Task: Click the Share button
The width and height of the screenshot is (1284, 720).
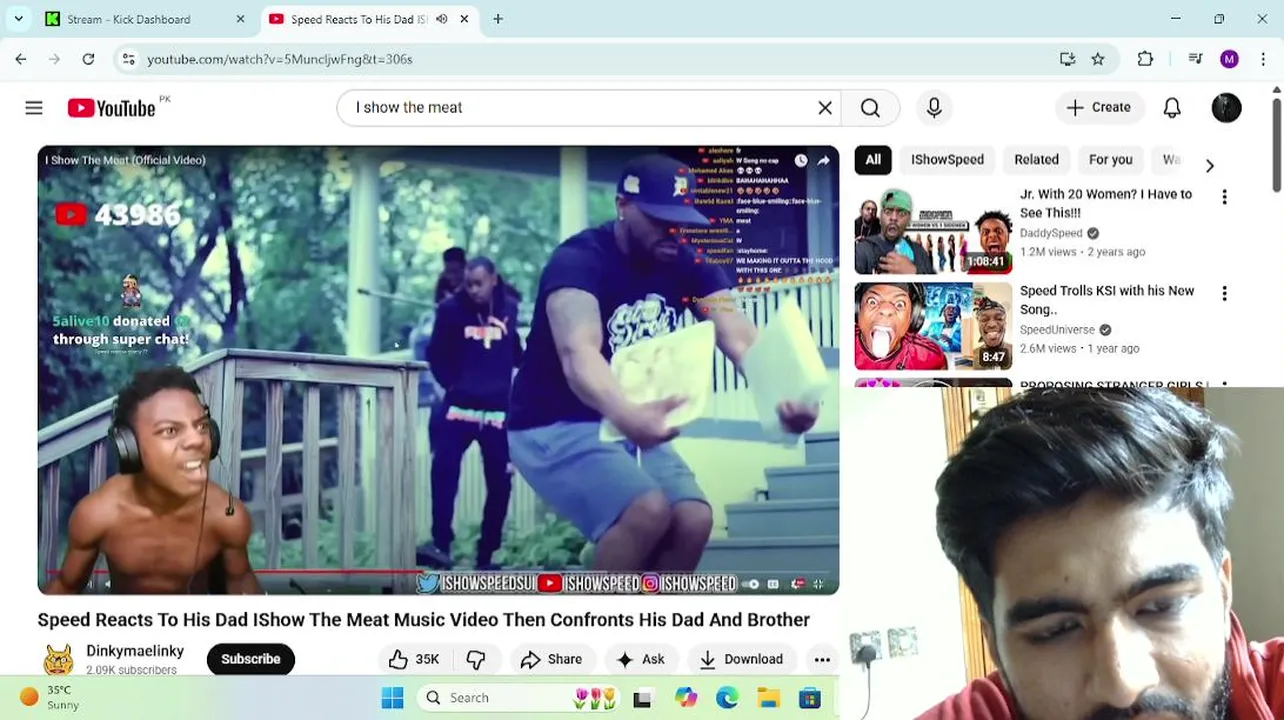Action: coord(551,659)
